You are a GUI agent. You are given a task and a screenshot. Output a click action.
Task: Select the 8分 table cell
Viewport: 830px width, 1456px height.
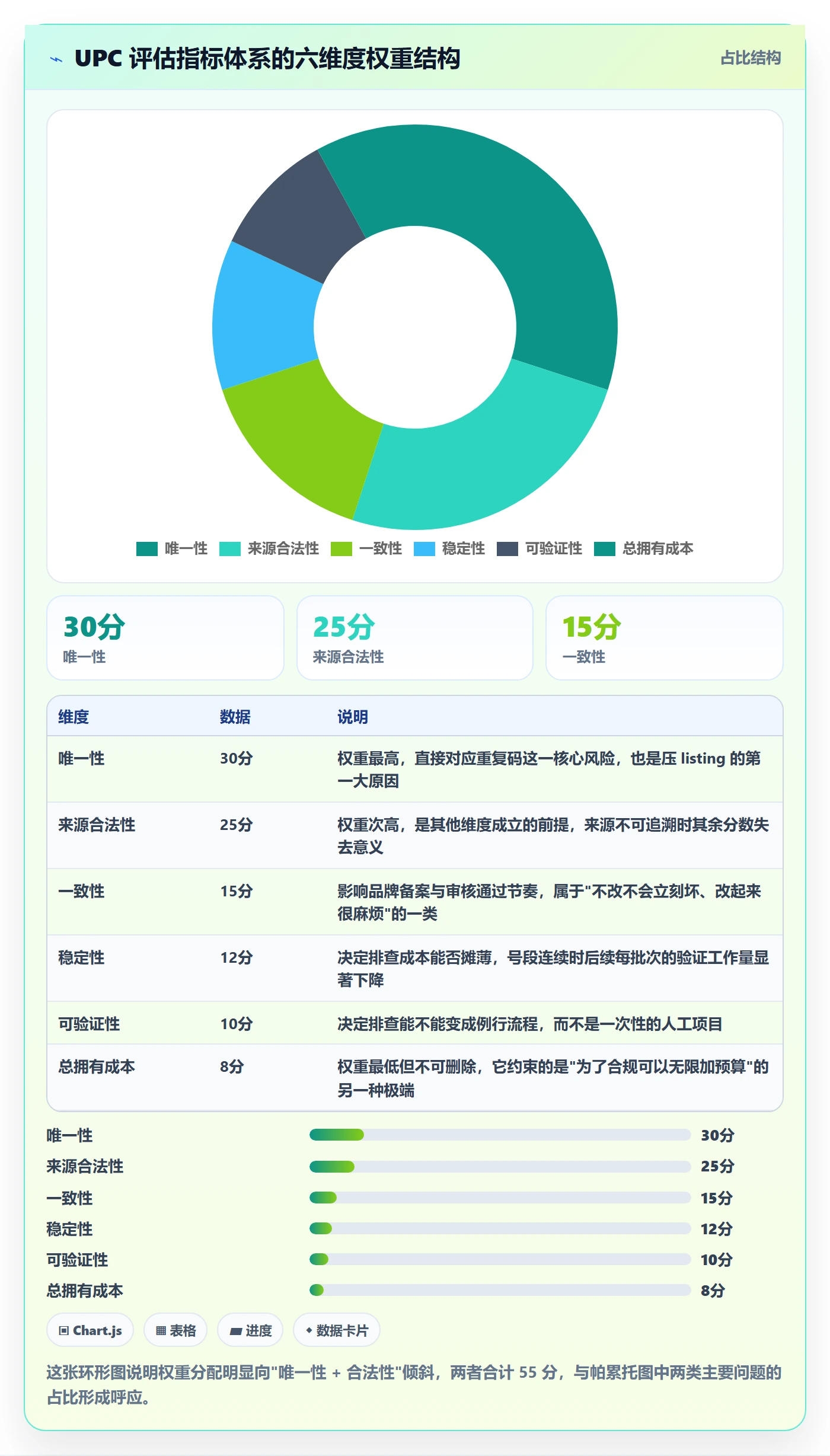click(232, 1067)
